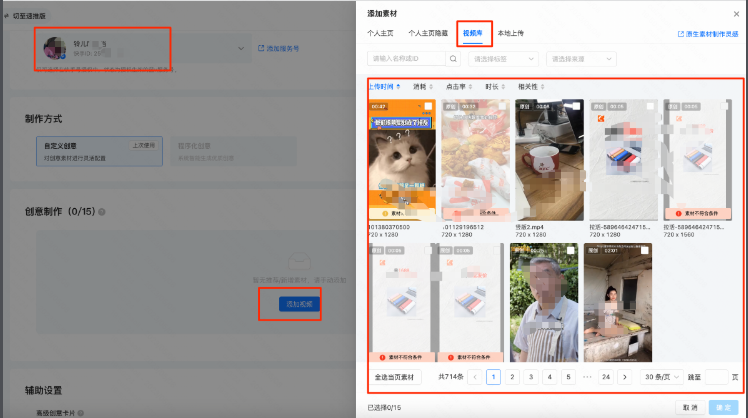
Task: Click the jump-to page number field
Action: point(716,377)
